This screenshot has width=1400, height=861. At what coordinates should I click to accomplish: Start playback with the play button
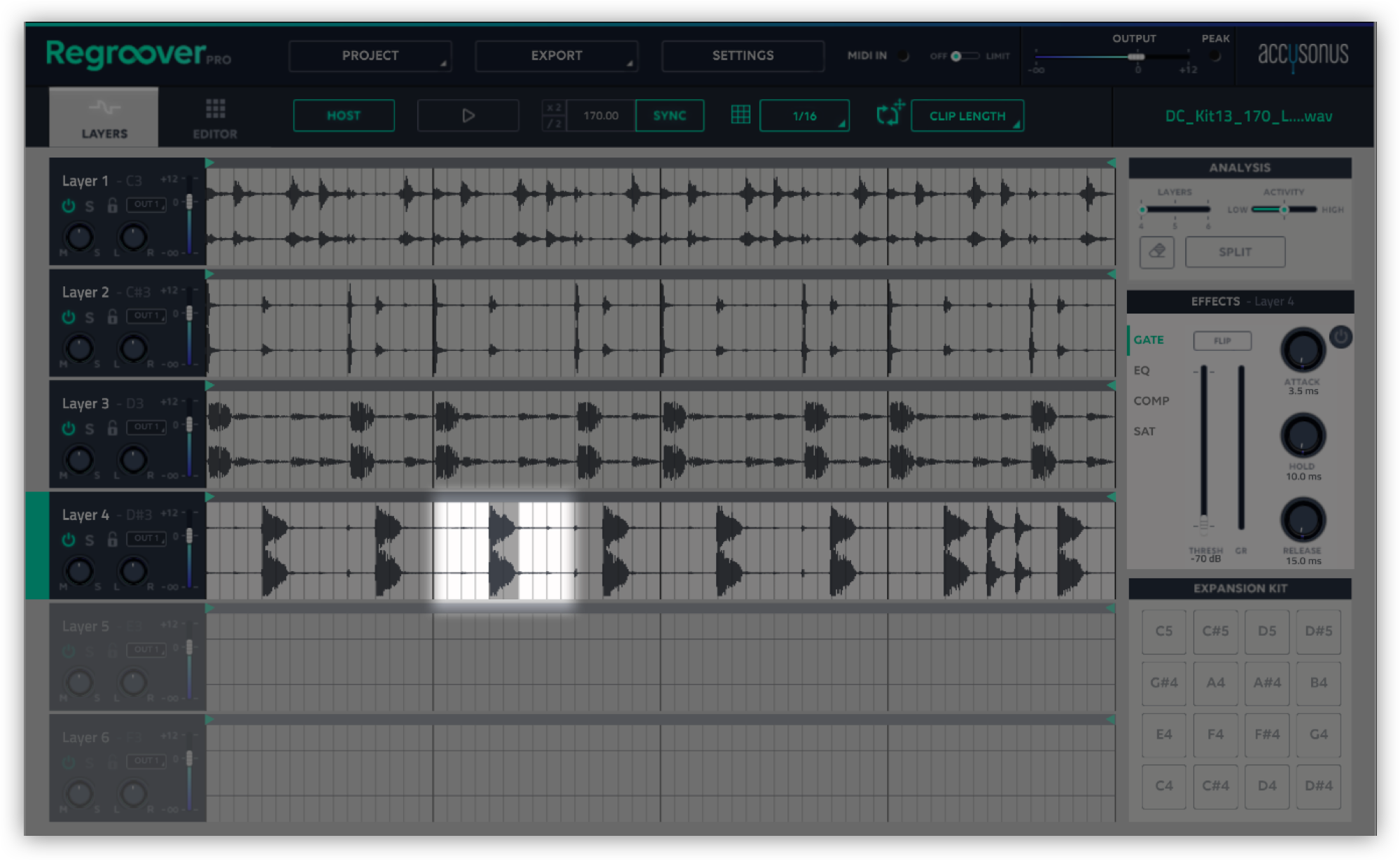coord(468,115)
